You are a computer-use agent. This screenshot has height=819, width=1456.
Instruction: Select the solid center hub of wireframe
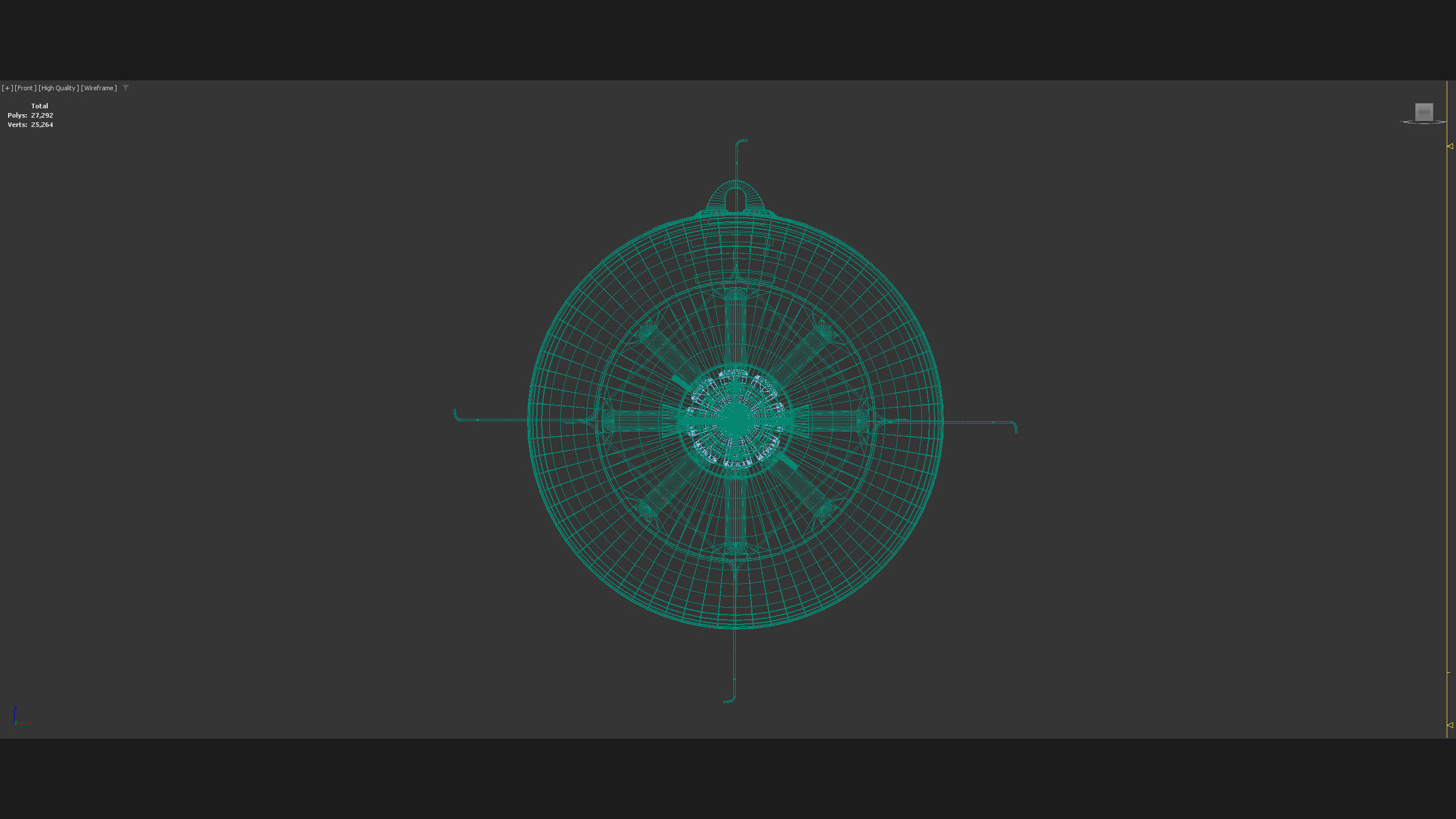coord(735,419)
